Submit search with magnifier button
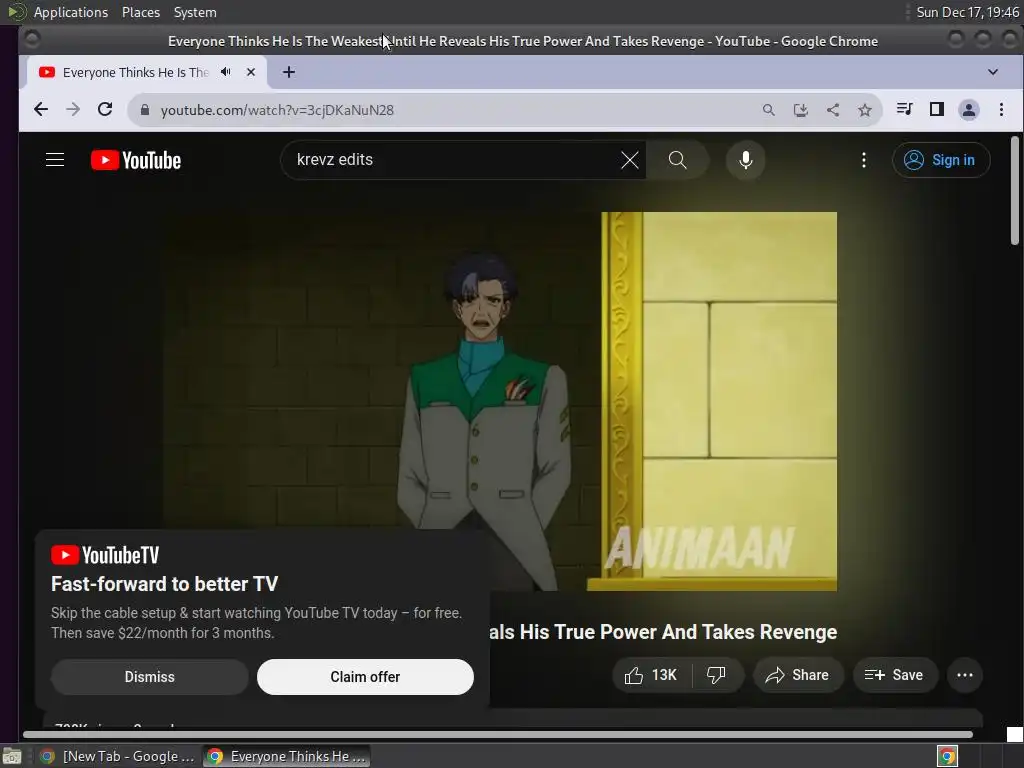 677,160
